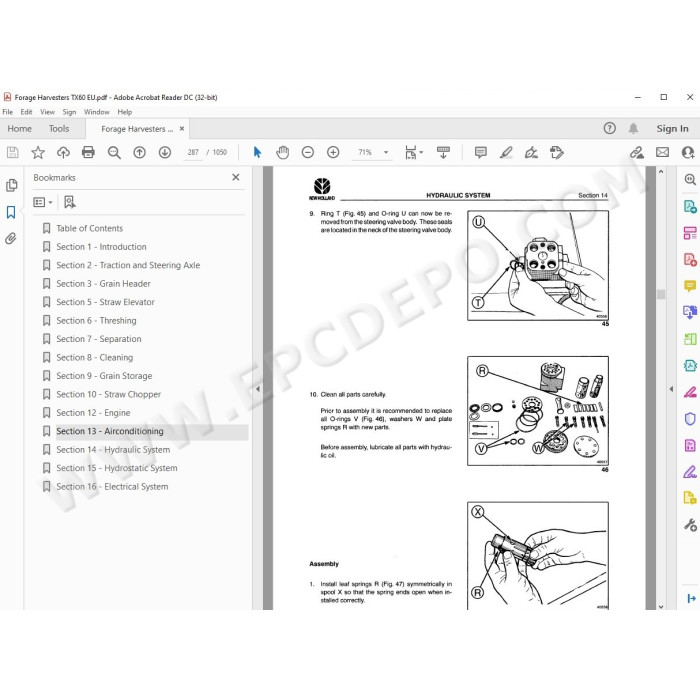Screen dimensions: 700x700
Task: Click the find current bookmark icon
Action: pyautogui.click(x=70, y=202)
